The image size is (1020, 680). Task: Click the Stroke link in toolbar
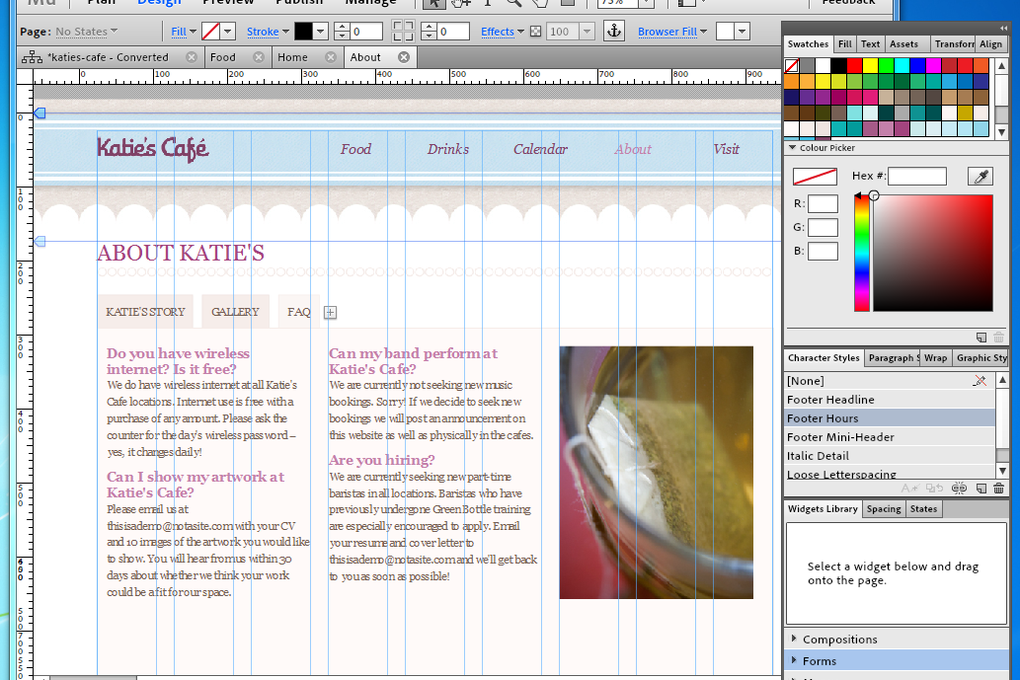[x=263, y=31]
